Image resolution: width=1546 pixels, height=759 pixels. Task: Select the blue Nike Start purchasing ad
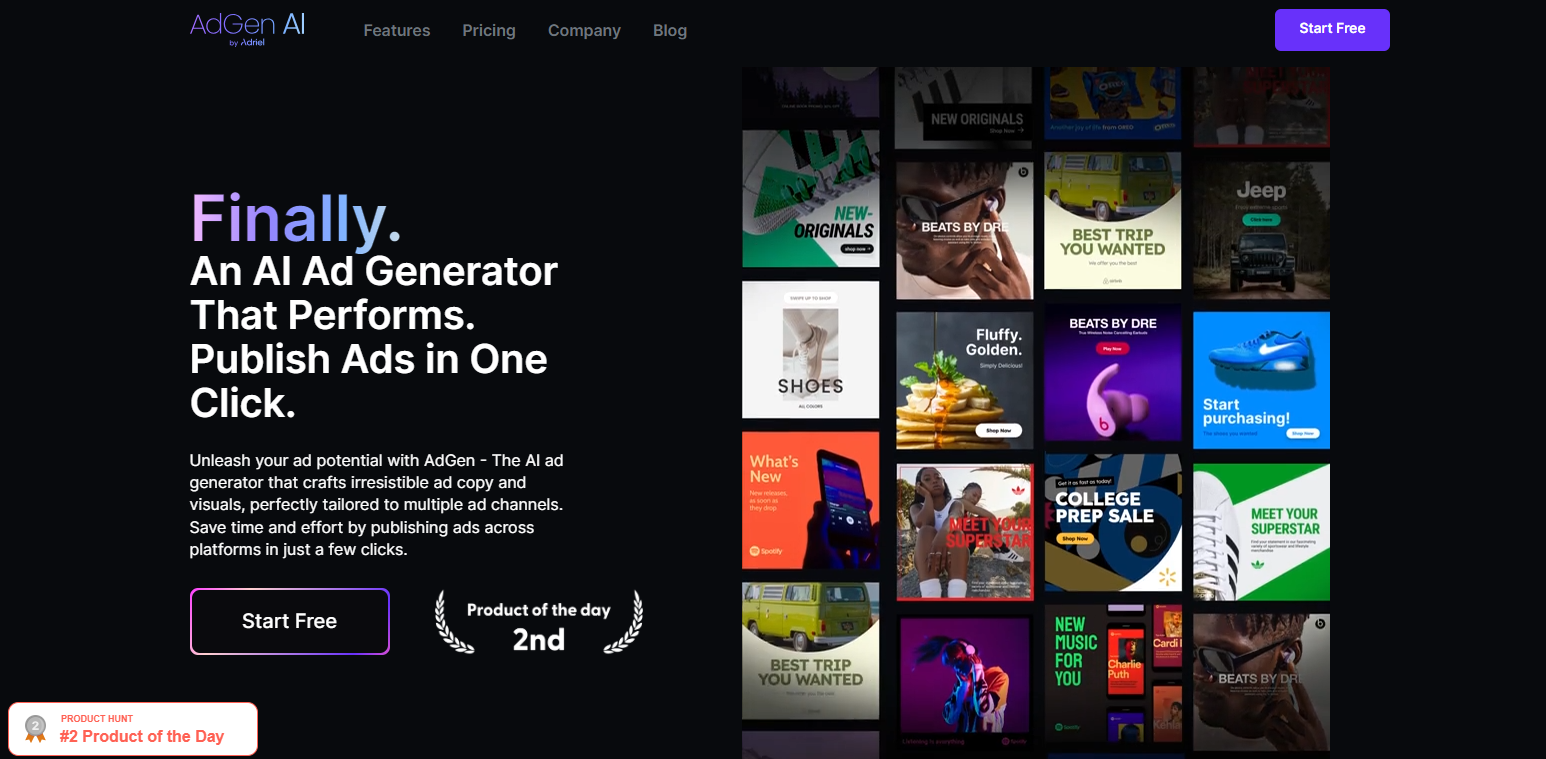tap(1261, 380)
